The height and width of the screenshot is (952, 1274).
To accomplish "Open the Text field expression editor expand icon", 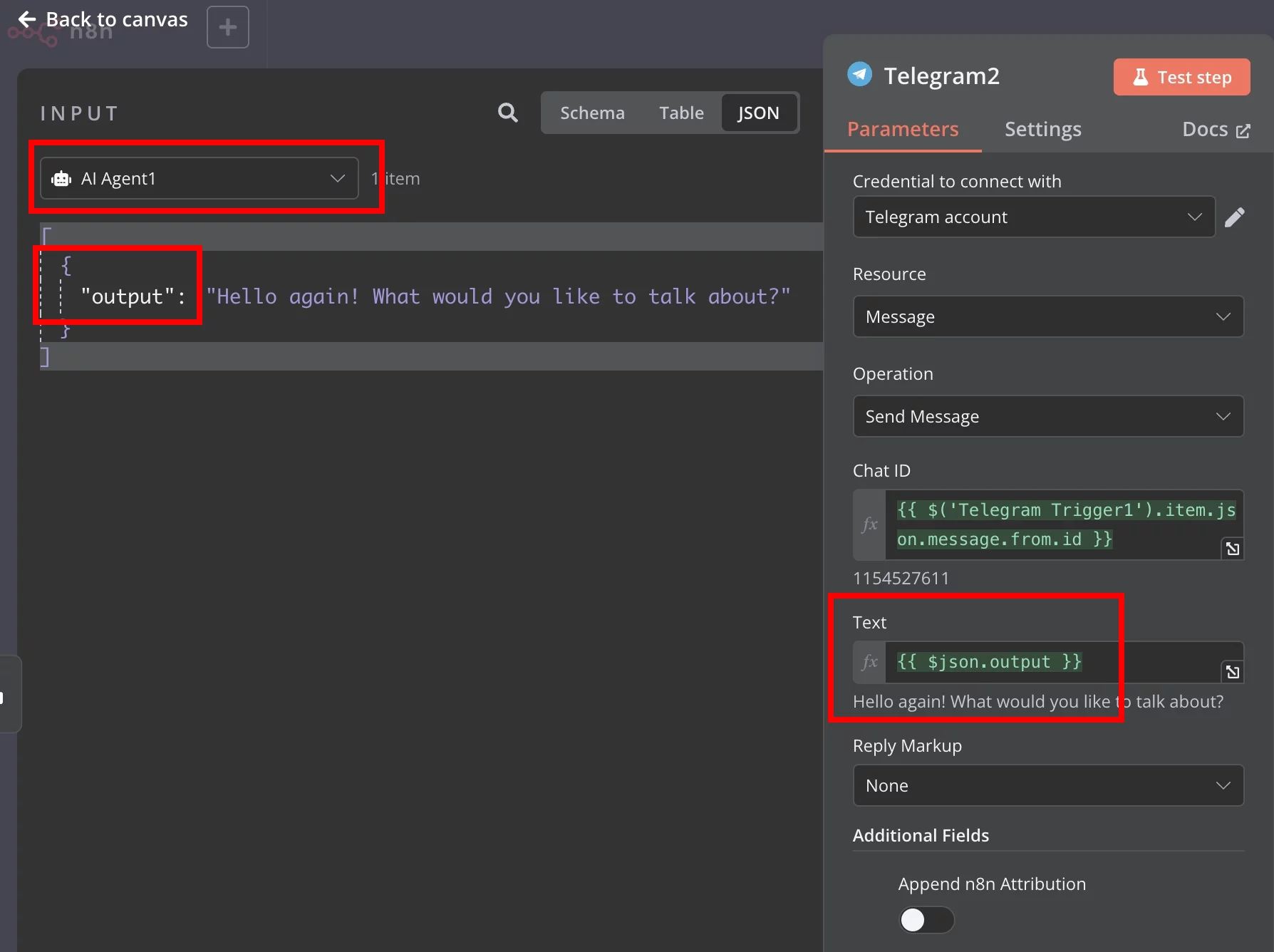I will click(1232, 672).
